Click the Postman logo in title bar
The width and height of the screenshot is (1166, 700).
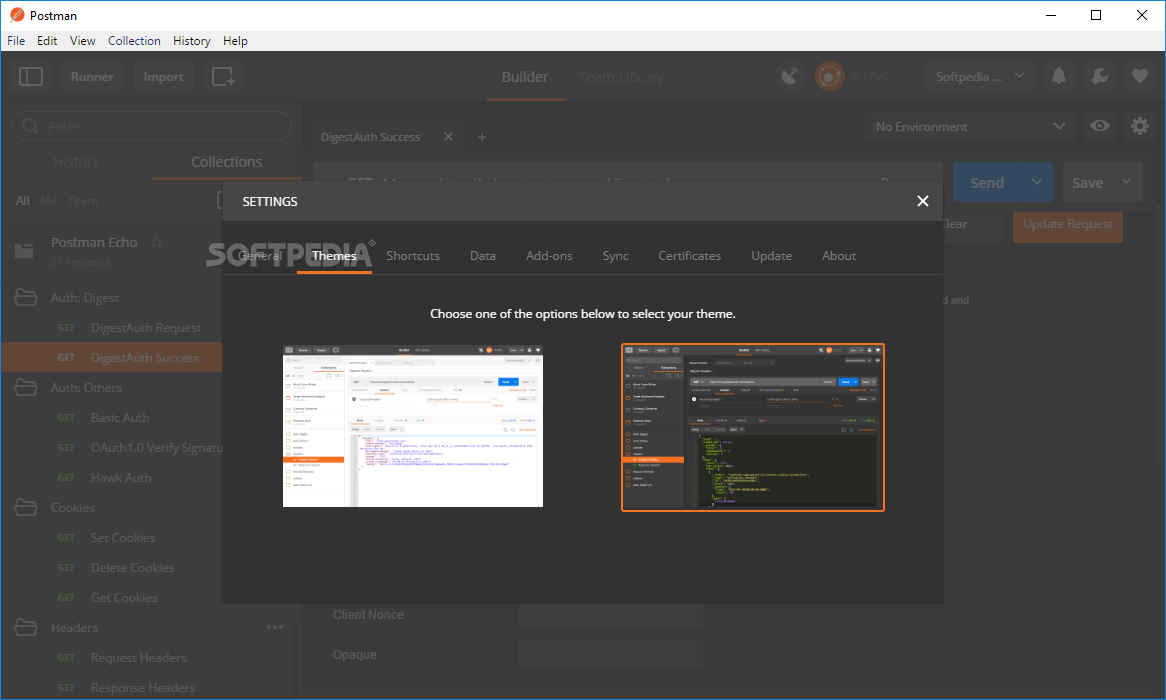pos(16,15)
